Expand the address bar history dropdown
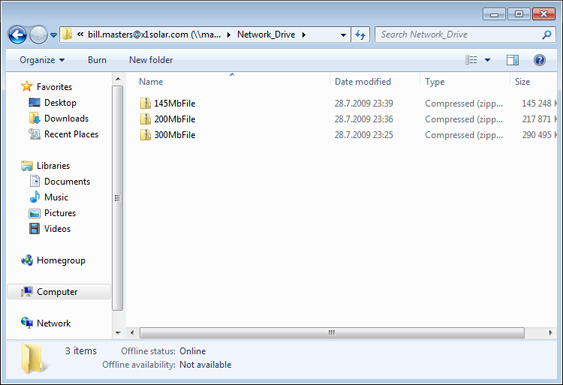 pyautogui.click(x=343, y=35)
